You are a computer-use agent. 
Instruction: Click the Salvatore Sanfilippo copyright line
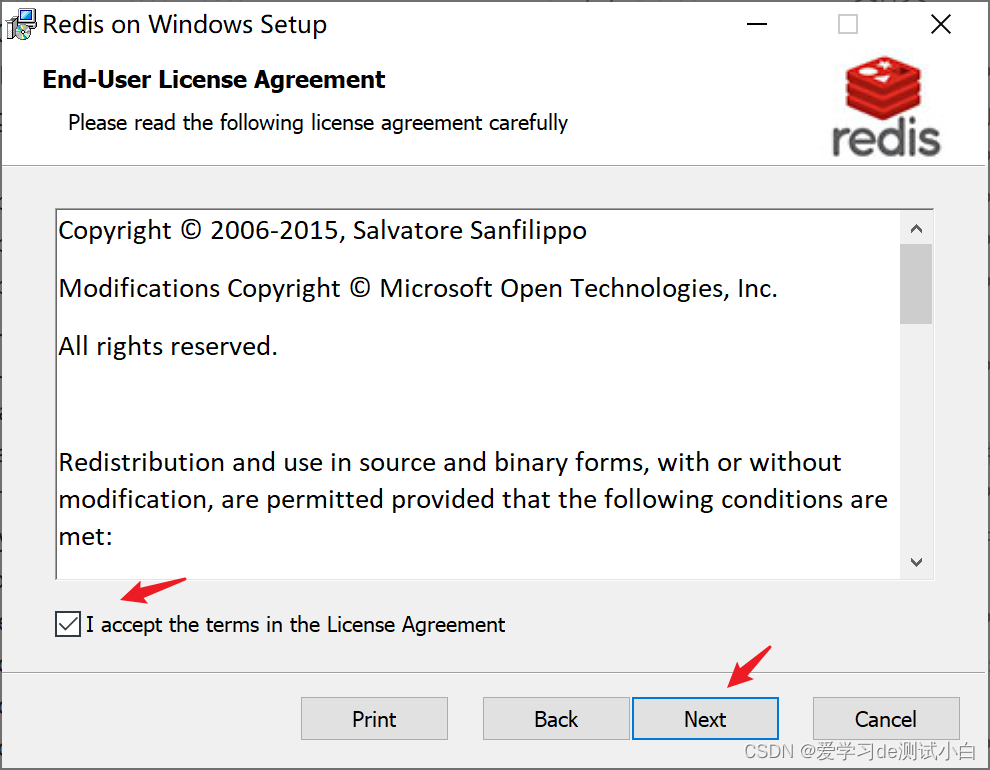click(x=323, y=230)
